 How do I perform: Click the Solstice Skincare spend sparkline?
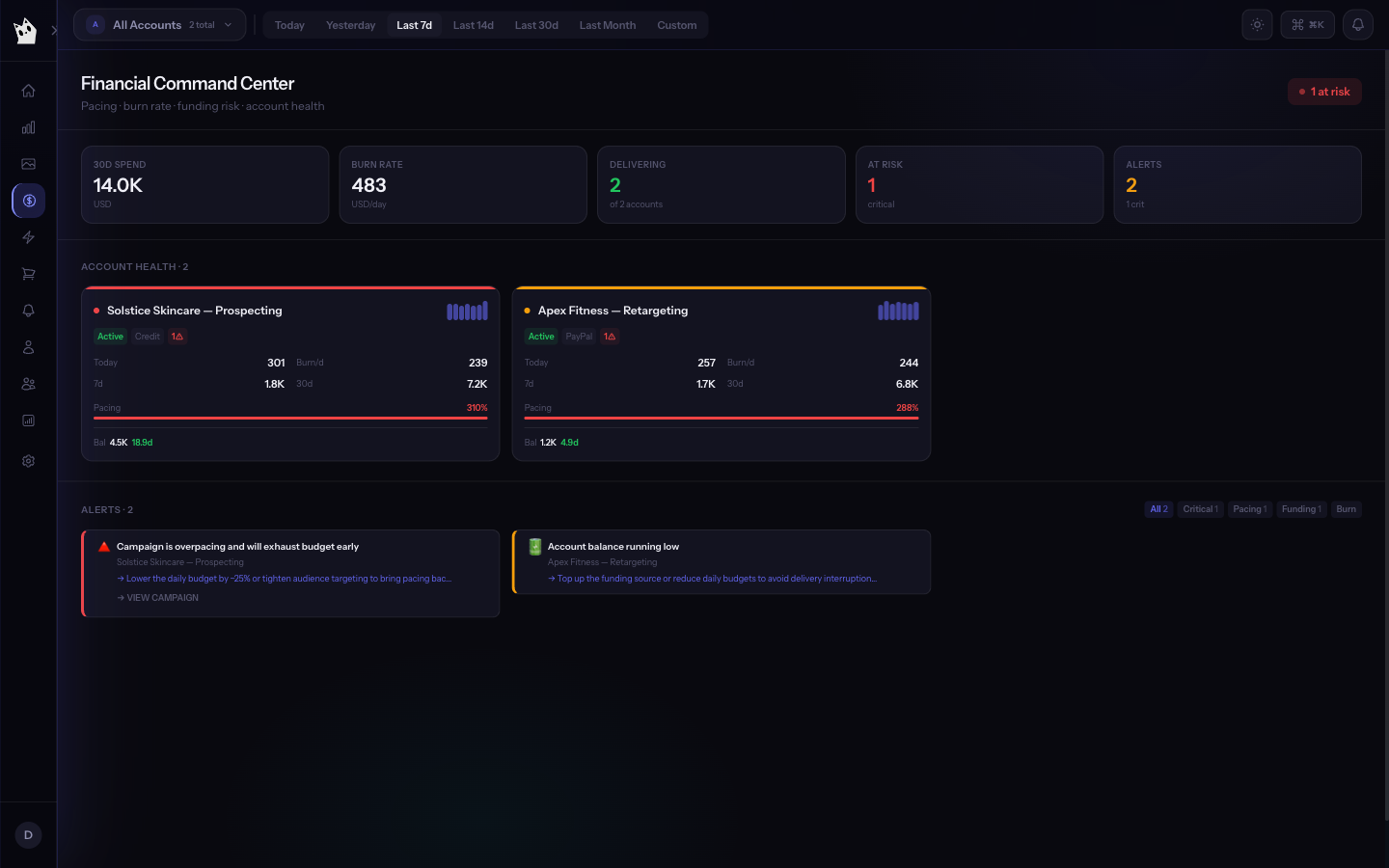tap(467, 311)
